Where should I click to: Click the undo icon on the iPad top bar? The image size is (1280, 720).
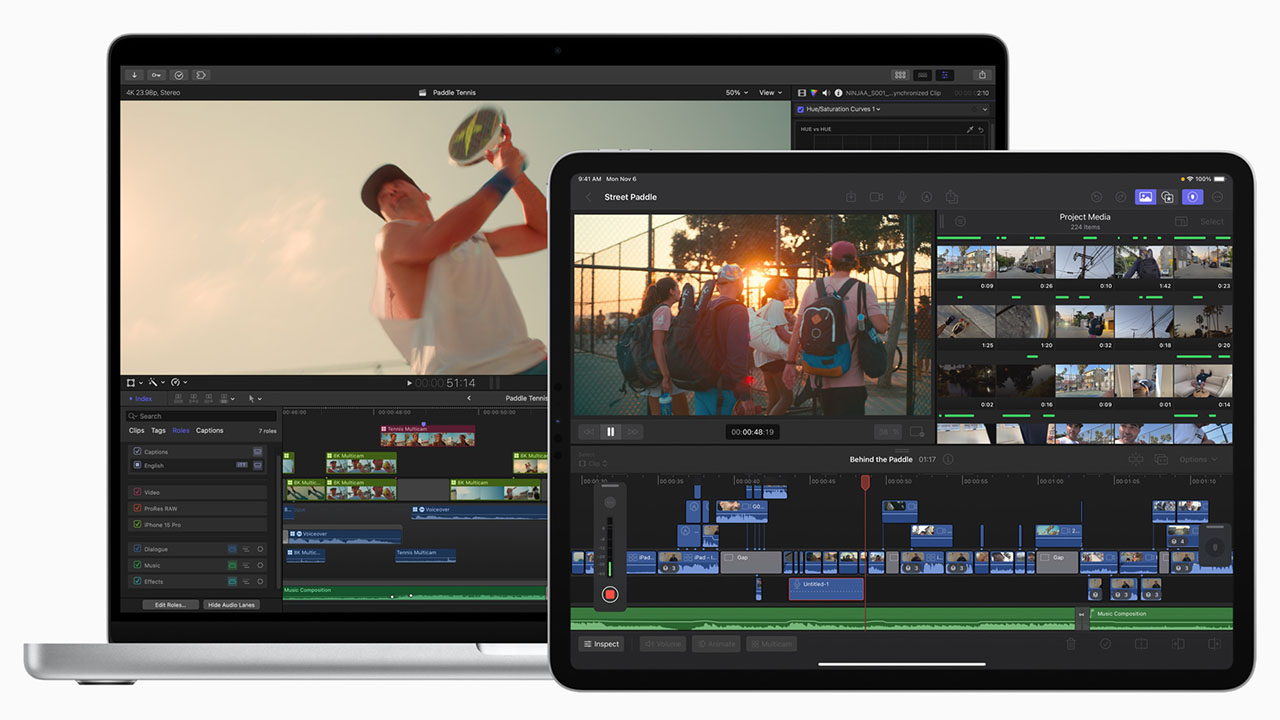click(1096, 197)
